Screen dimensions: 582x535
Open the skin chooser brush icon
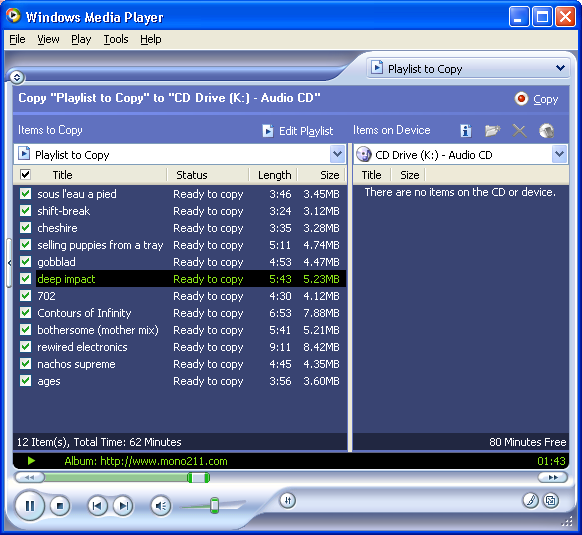tap(531, 500)
